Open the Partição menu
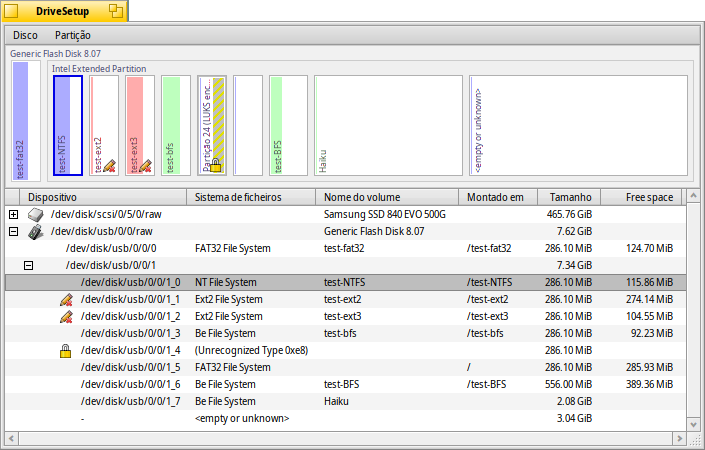The image size is (705, 450). [73, 35]
